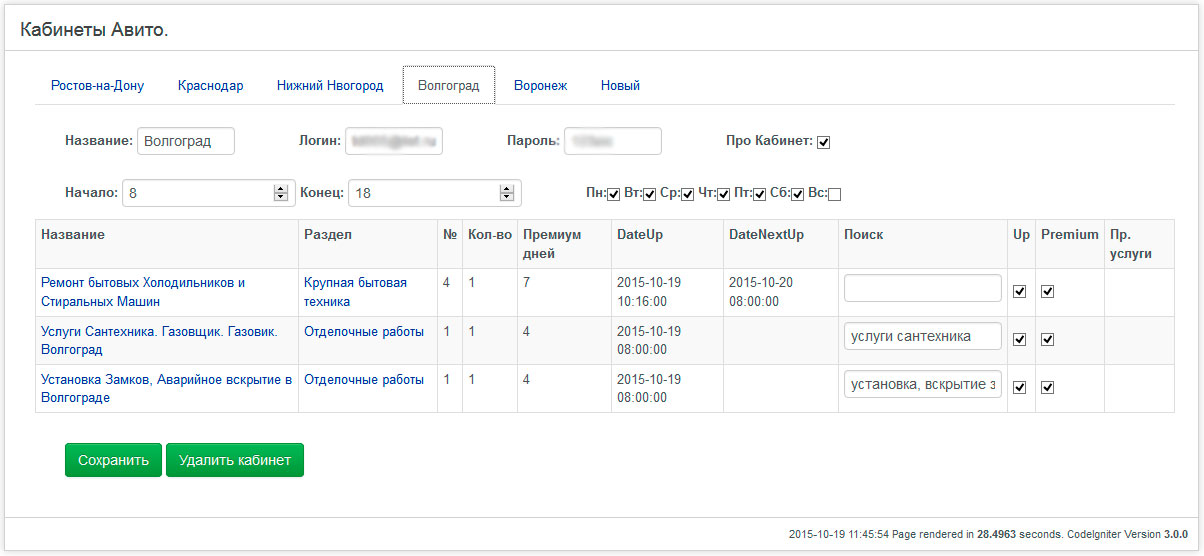Enable the Вс (Sunday) checkbox
The height and width of the screenshot is (556, 1204).
pos(835,194)
